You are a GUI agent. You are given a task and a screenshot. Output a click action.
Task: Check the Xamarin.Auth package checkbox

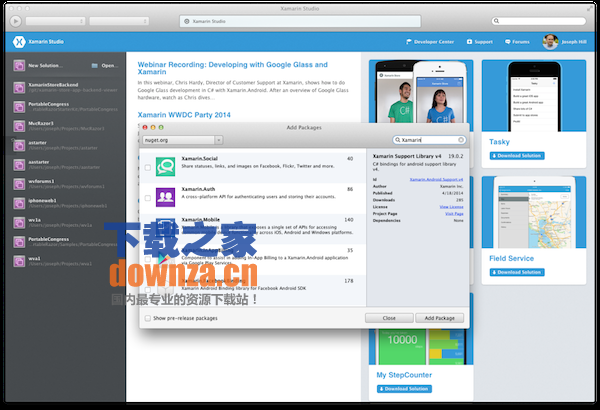click(x=148, y=198)
